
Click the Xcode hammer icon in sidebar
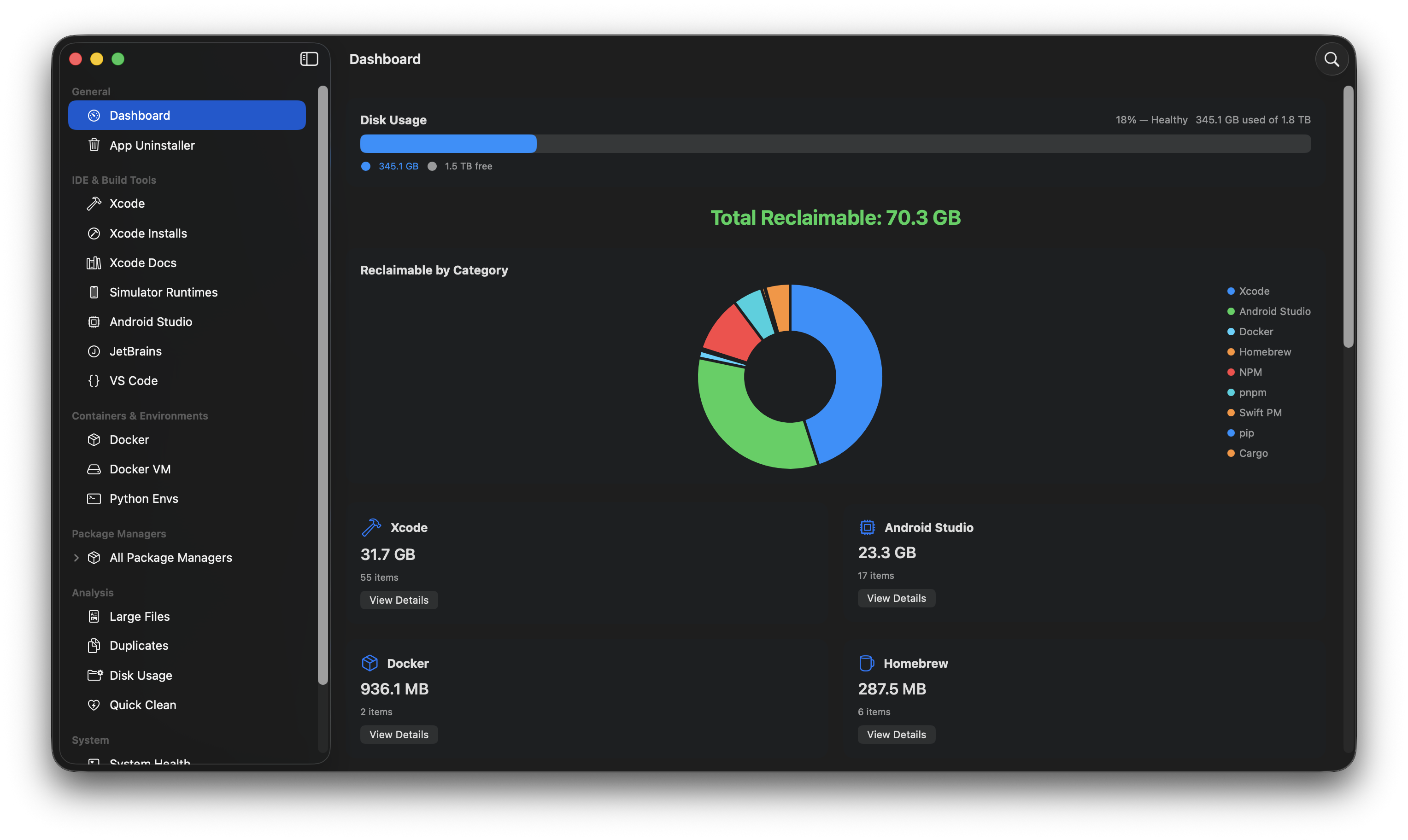click(x=94, y=204)
